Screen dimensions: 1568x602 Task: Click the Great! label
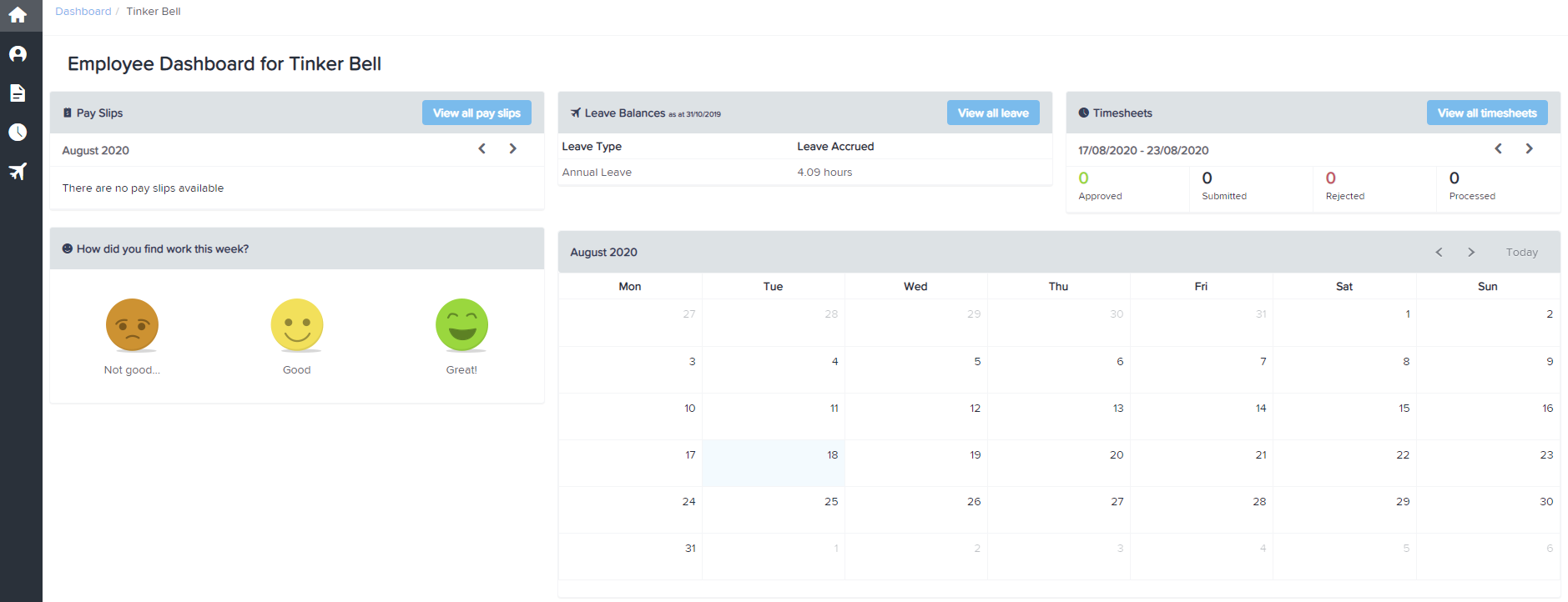(461, 369)
